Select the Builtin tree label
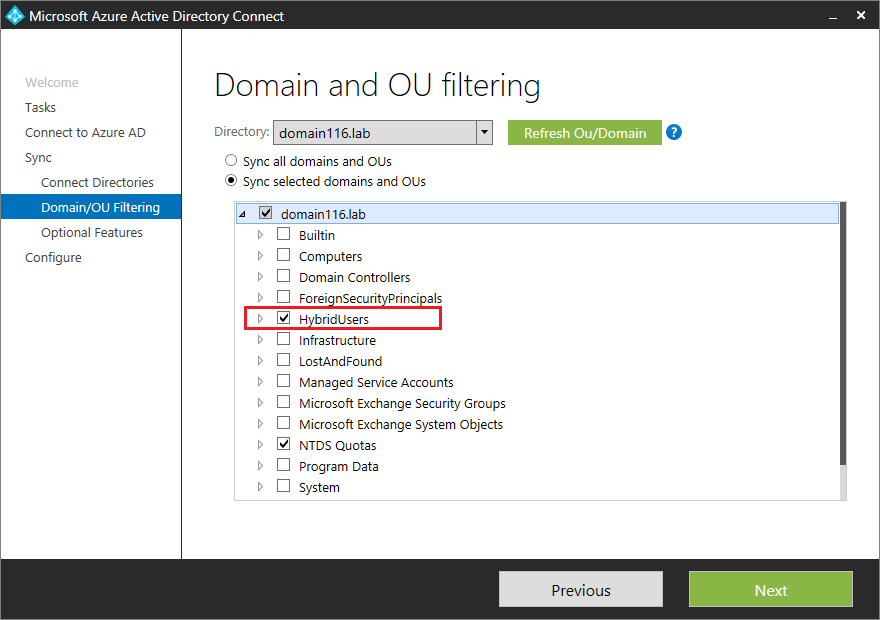 [x=317, y=235]
